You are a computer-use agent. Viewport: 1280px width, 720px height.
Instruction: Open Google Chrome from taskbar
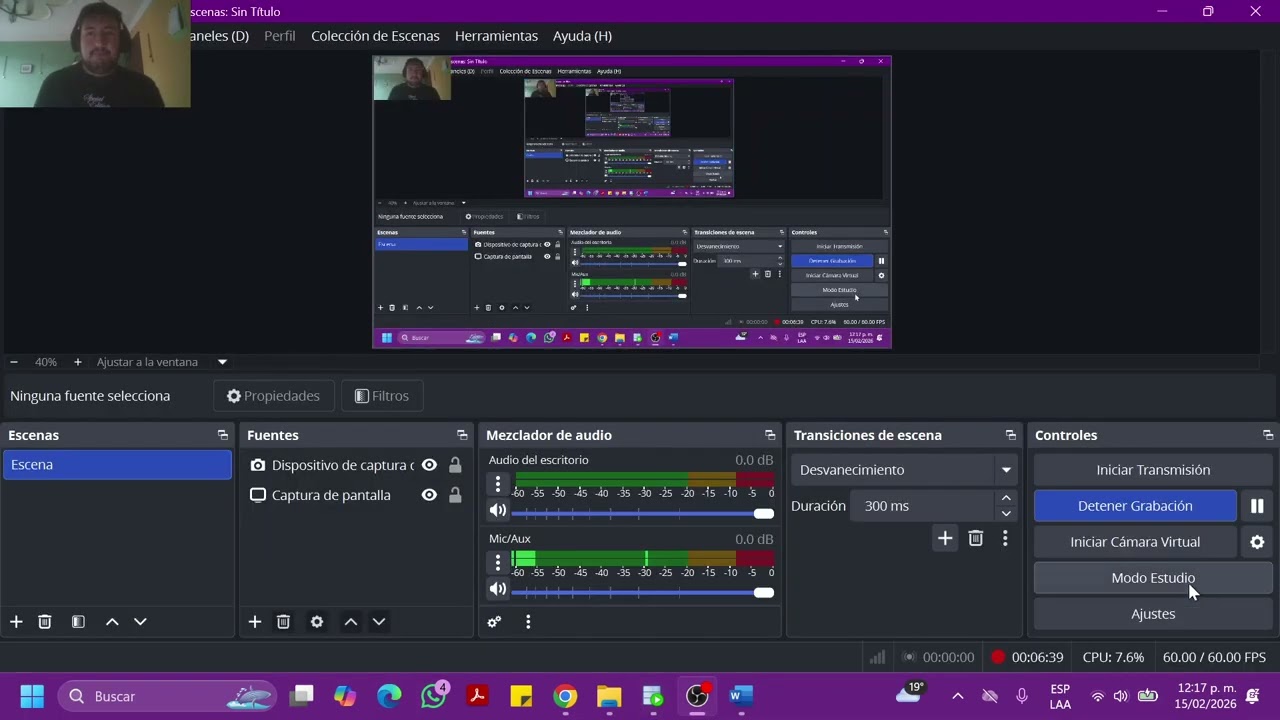click(x=565, y=696)
